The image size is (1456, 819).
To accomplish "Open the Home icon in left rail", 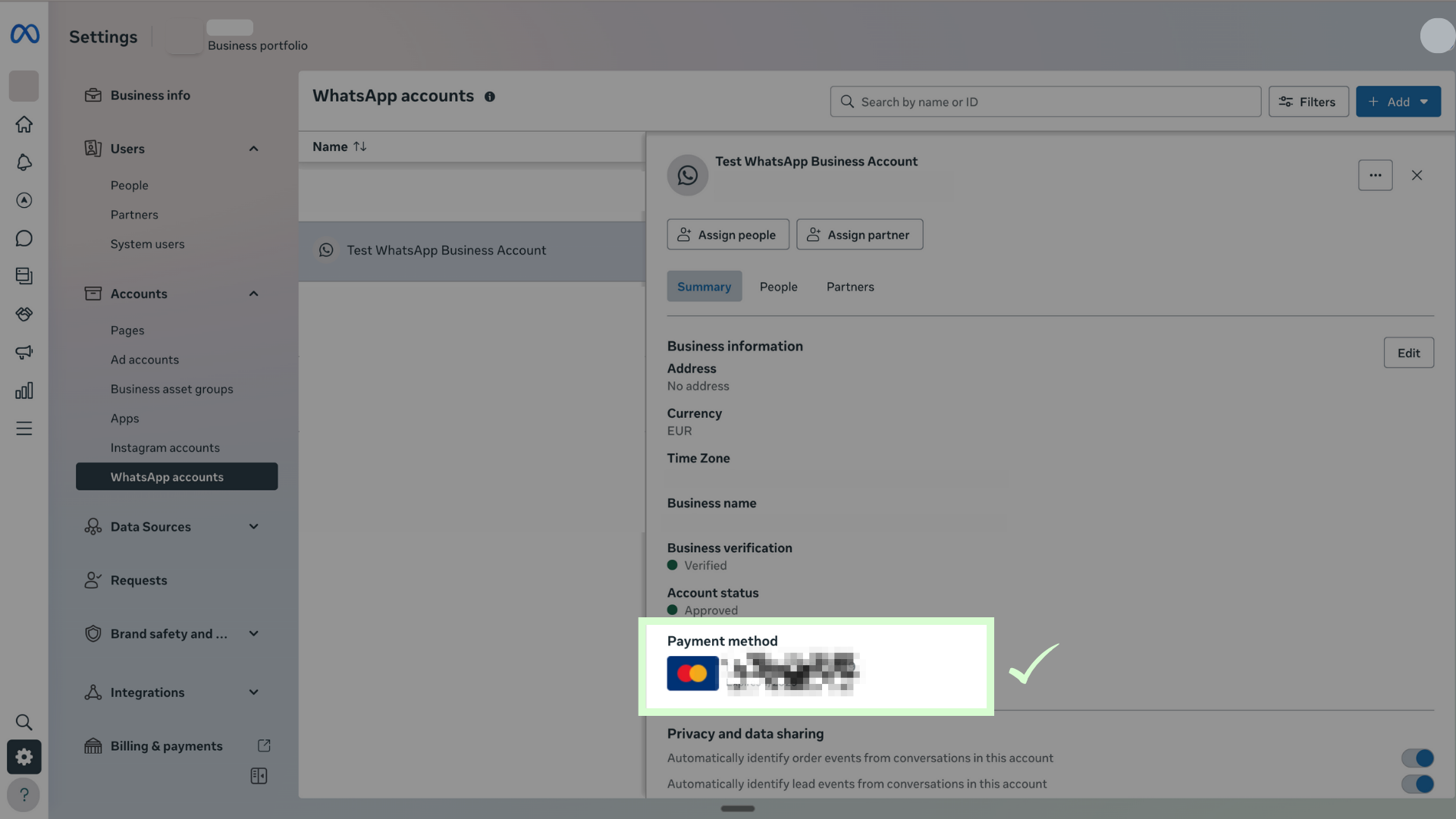I will click(x=24, y=124).
